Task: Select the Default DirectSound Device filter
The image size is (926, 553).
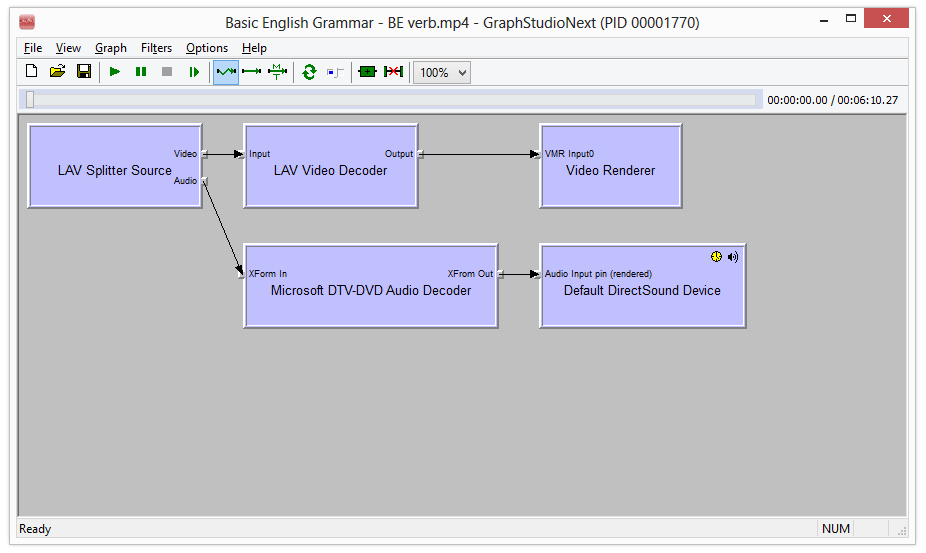Action: 643,286
